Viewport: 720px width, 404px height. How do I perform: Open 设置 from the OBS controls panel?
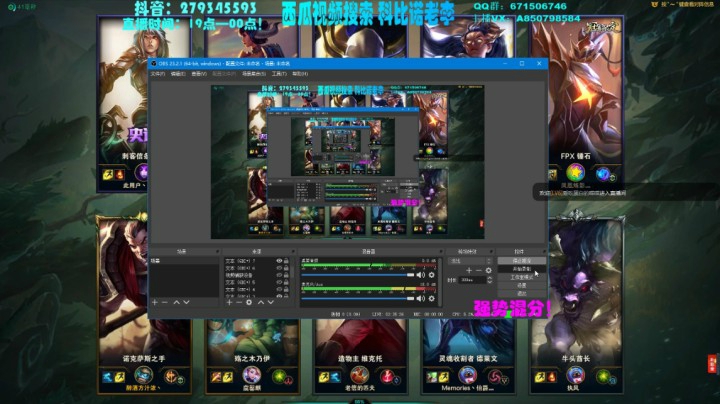click(522, 286)
